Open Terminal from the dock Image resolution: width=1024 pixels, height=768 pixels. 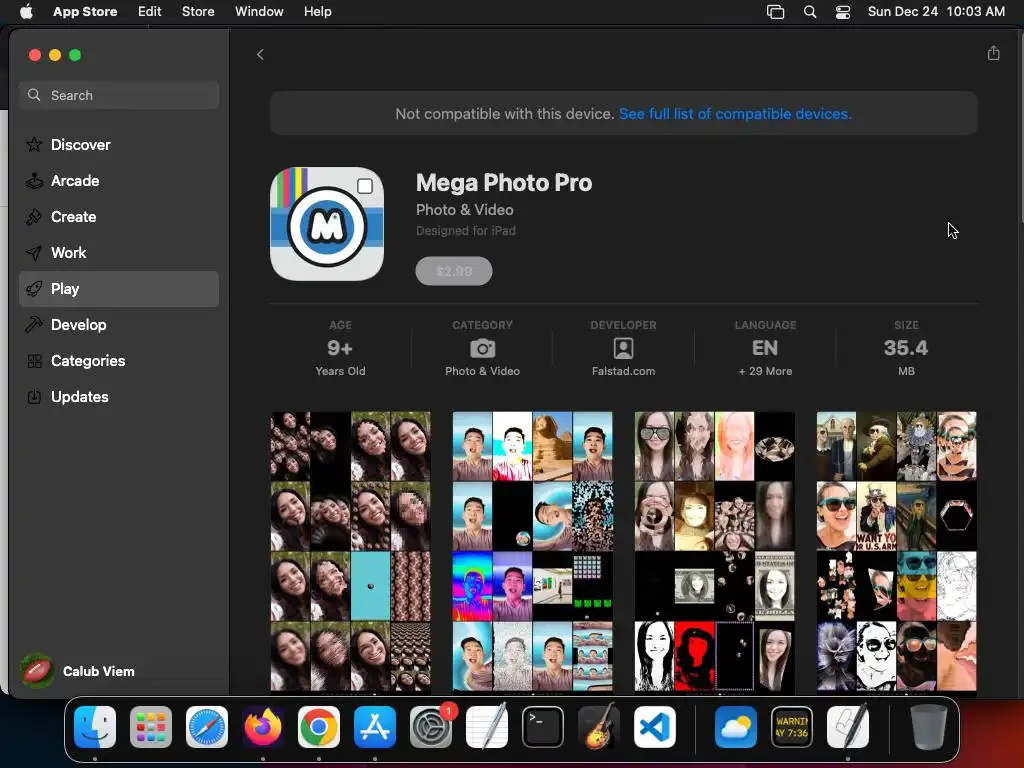click(x=543, y=727)
